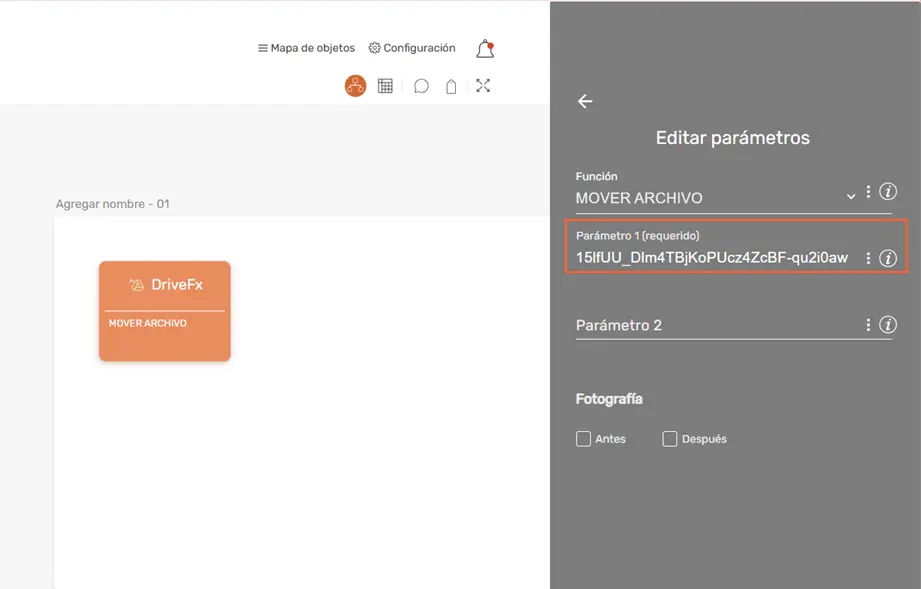Enter fullscreen with the expand arrows icon
Viewport: 921px width, 589px height.
coord(483,86)
